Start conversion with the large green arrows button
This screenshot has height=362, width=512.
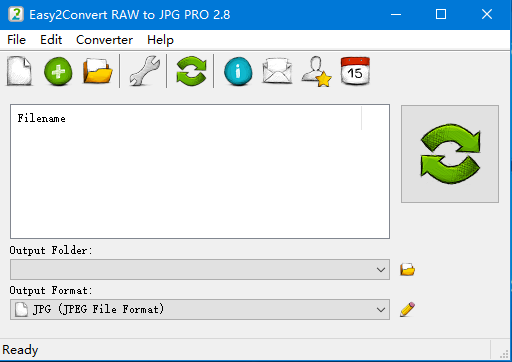[450, 154]
